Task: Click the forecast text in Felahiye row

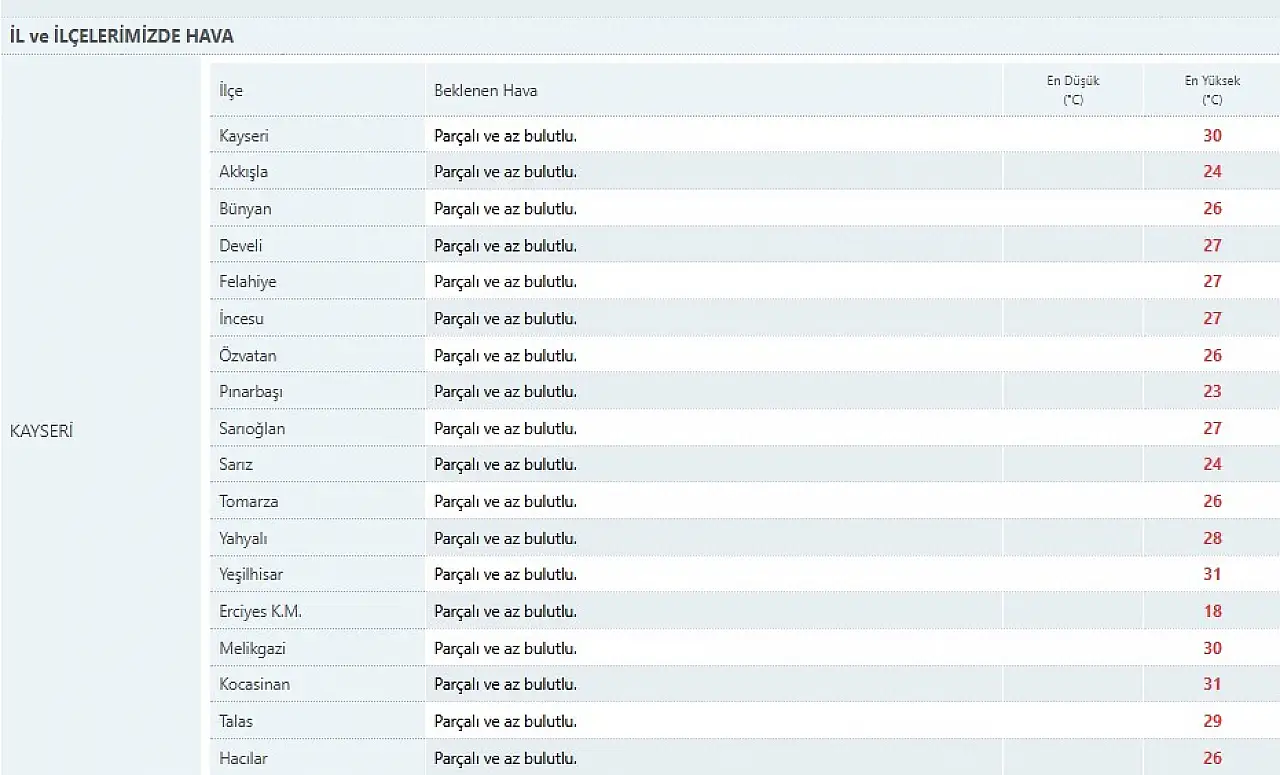Action: (x=505, y=282)
